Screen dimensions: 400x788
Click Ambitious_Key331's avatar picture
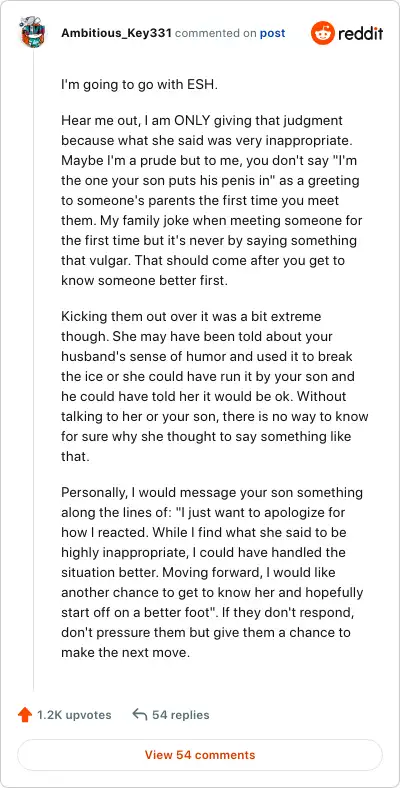point(33,32)
